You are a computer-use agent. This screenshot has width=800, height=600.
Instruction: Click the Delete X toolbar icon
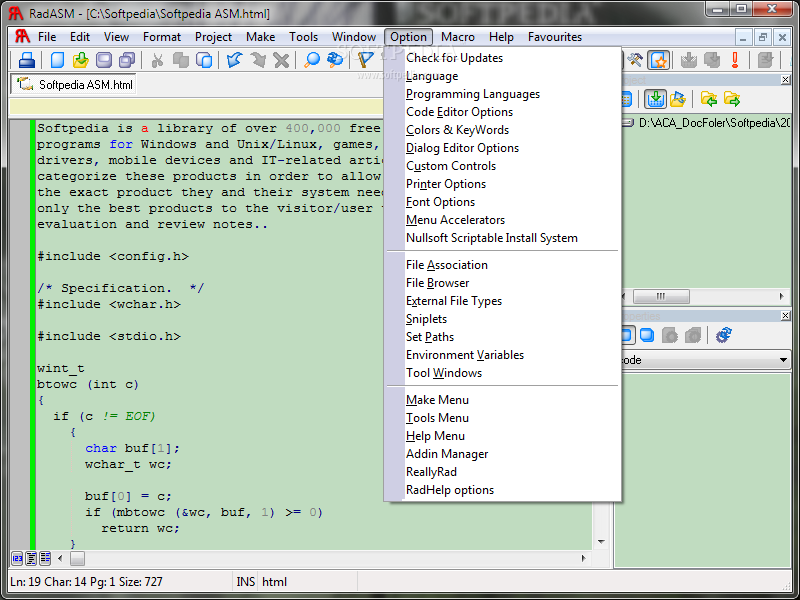[281, 60]
